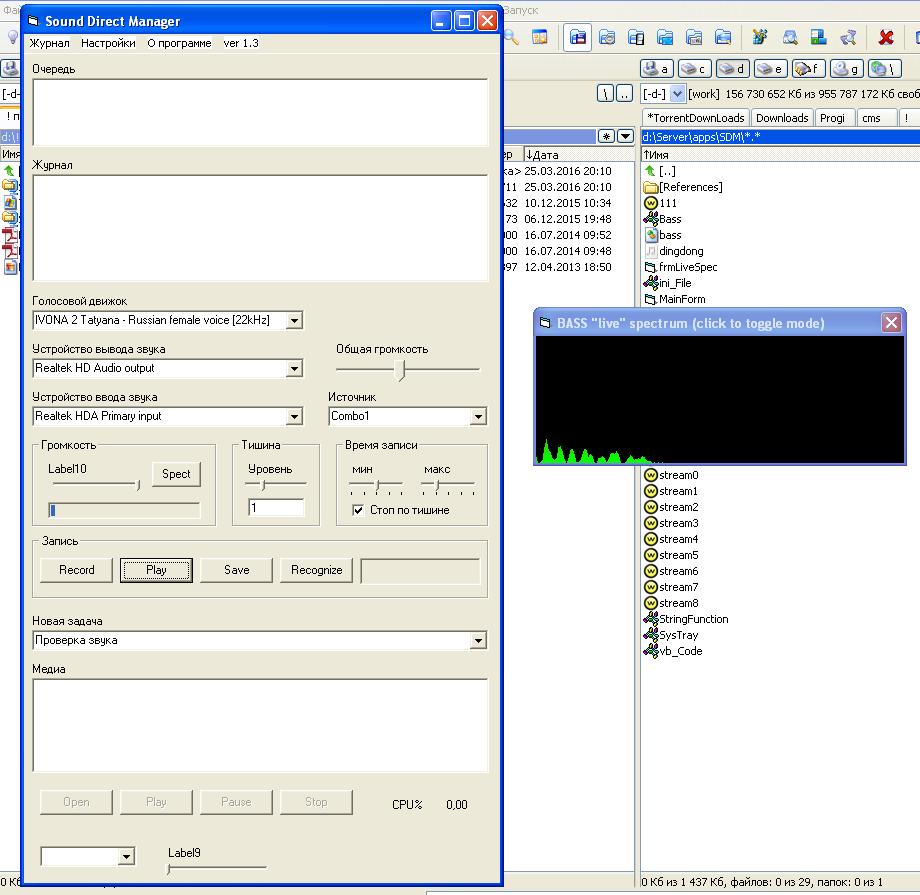
Task: Select the dingdong audio file
Action: click(680, 251)
